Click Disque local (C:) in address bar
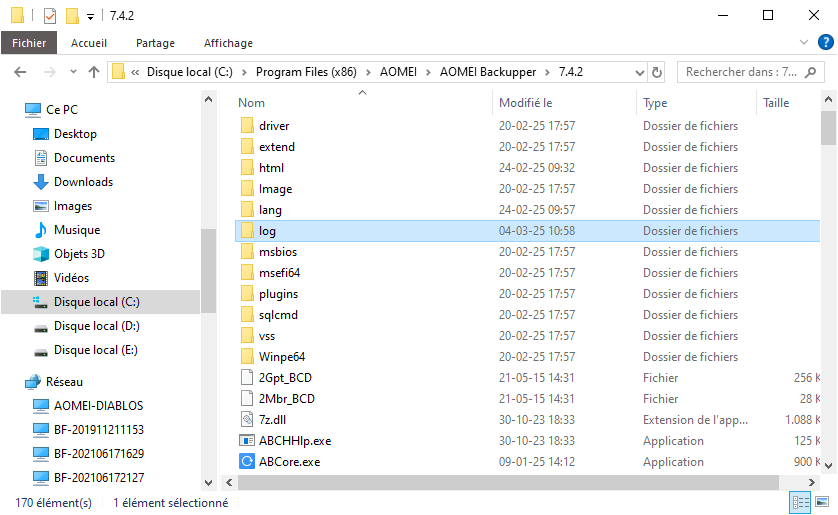 (190, 72)
